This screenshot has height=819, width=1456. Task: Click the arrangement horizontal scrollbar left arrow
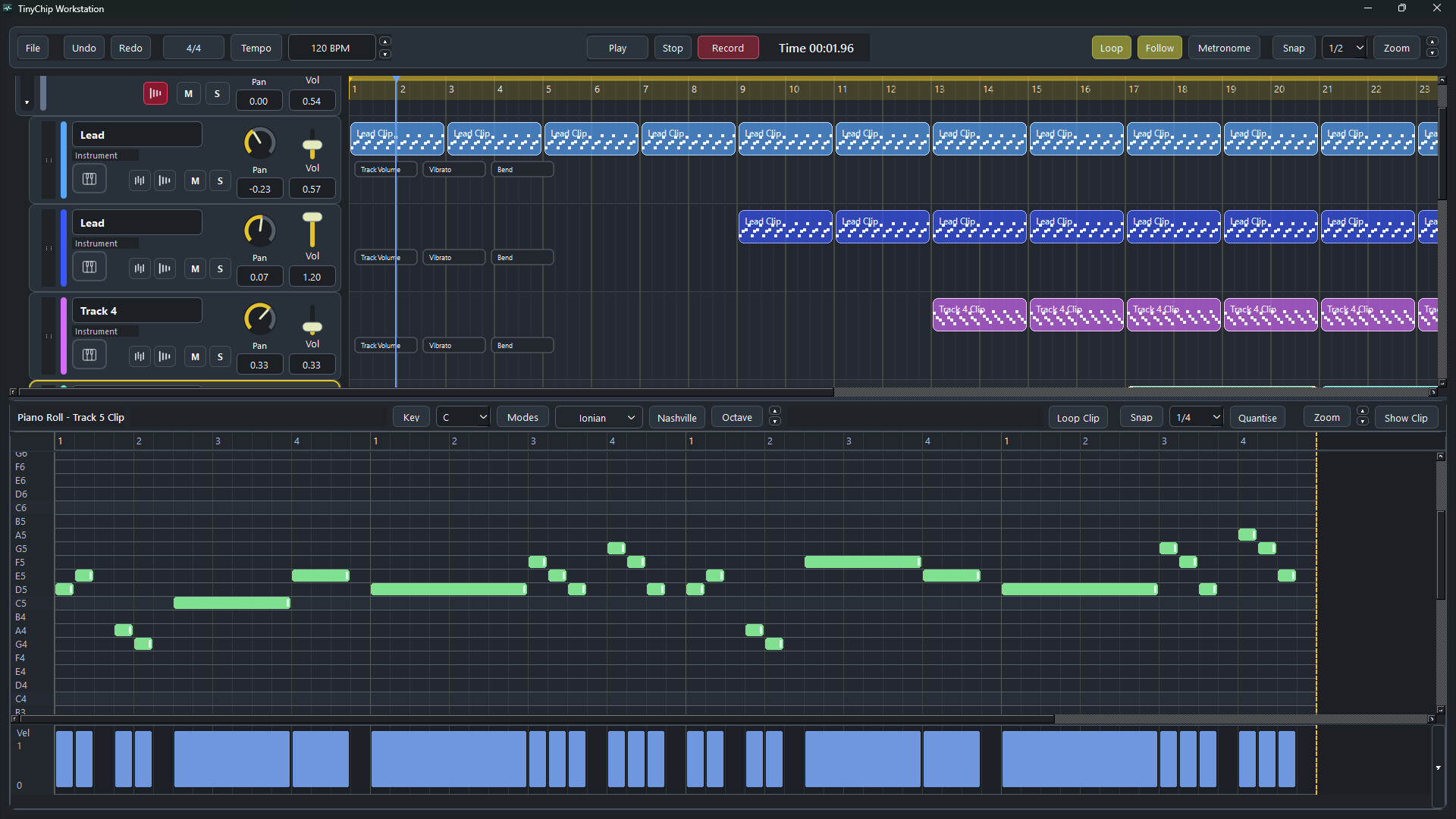(x=13, y=392)
